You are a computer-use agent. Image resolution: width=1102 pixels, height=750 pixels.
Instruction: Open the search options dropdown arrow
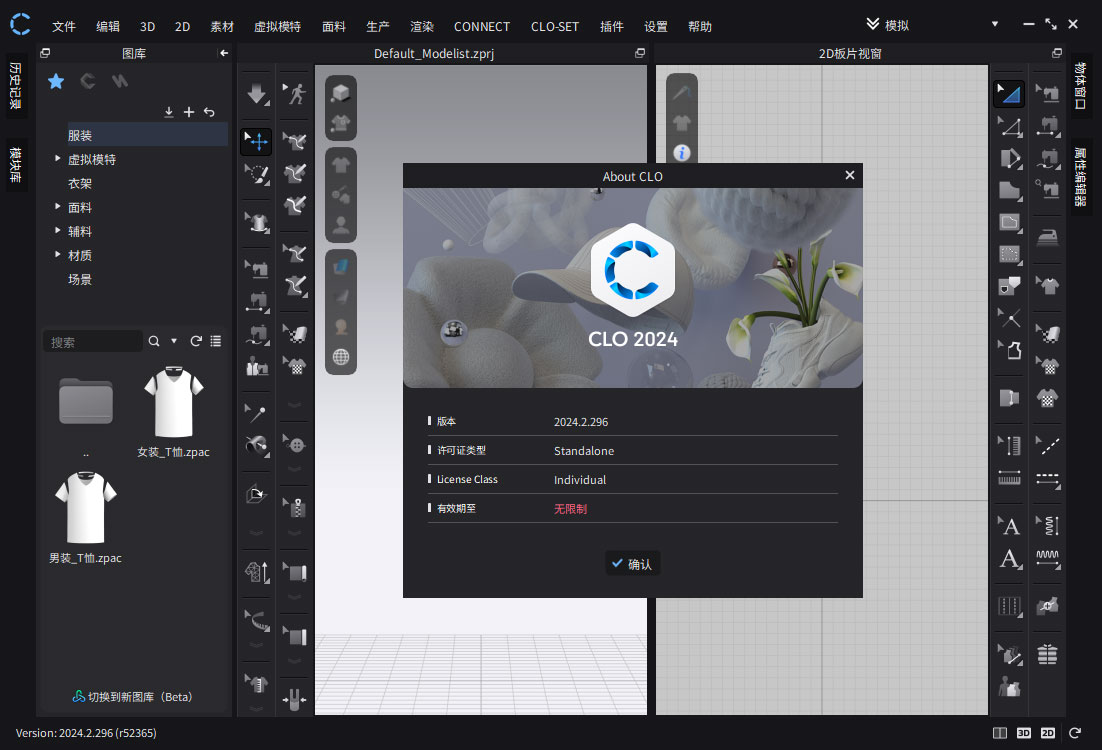click(174, 341)
